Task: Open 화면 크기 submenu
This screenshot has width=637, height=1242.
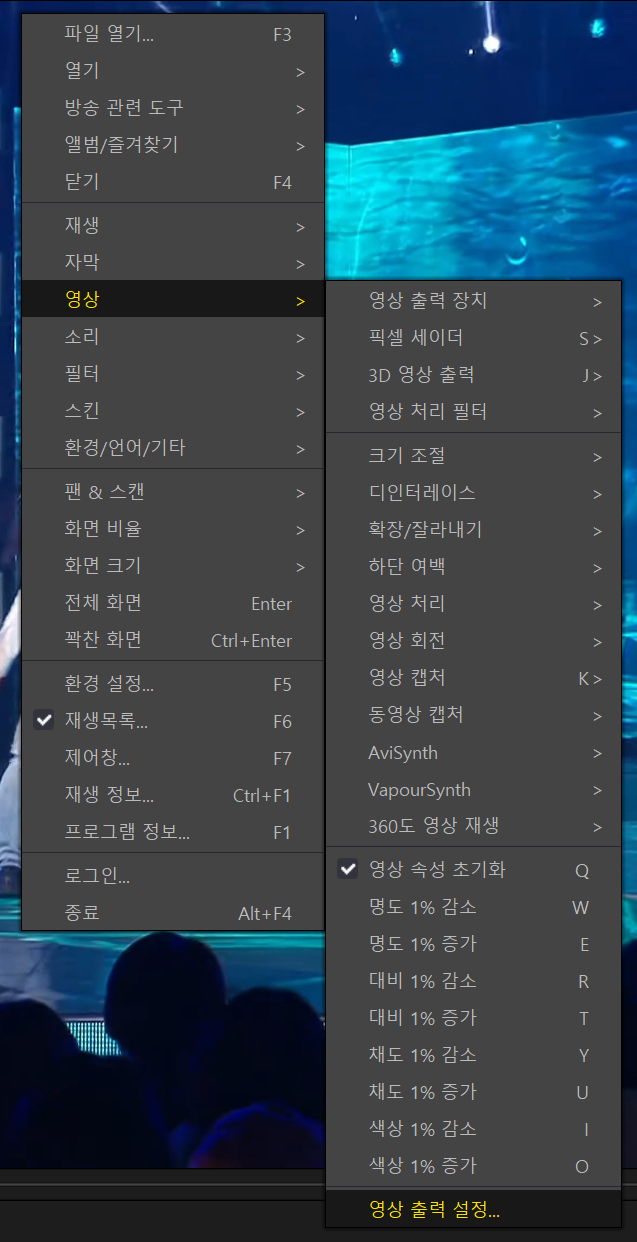Action: (173, 566)
